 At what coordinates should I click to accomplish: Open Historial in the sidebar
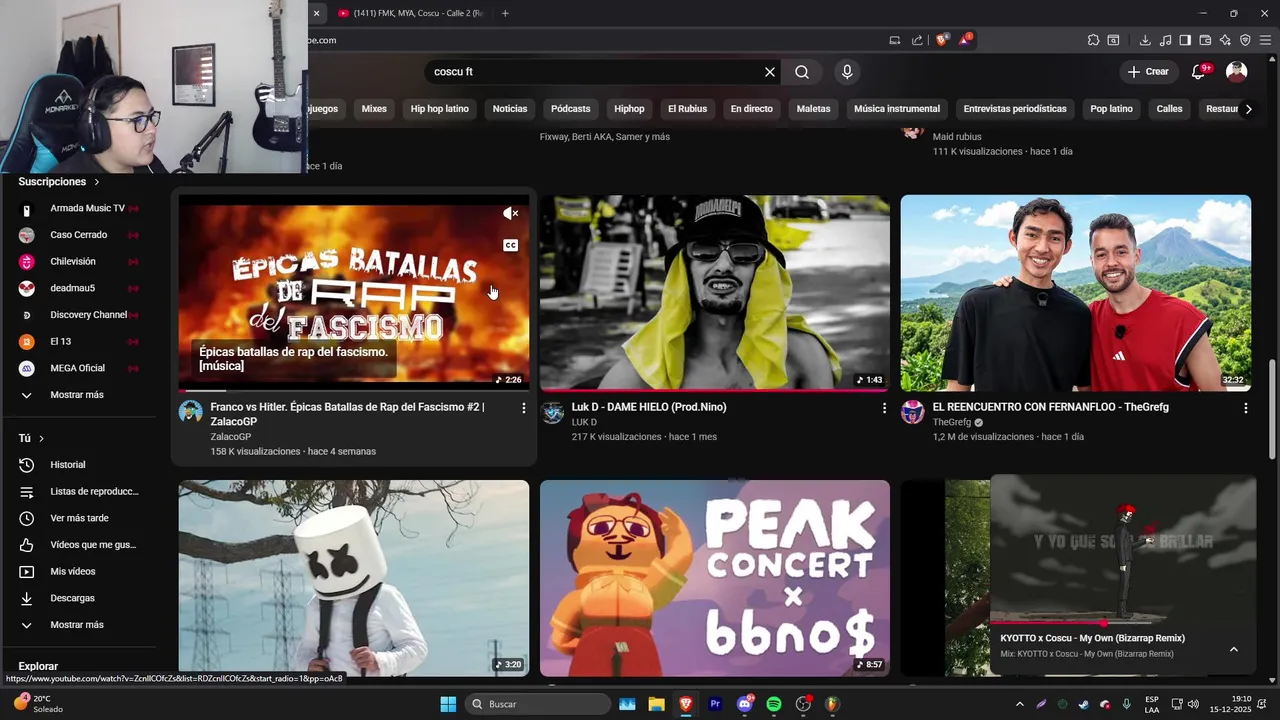(x=80, y=465)
